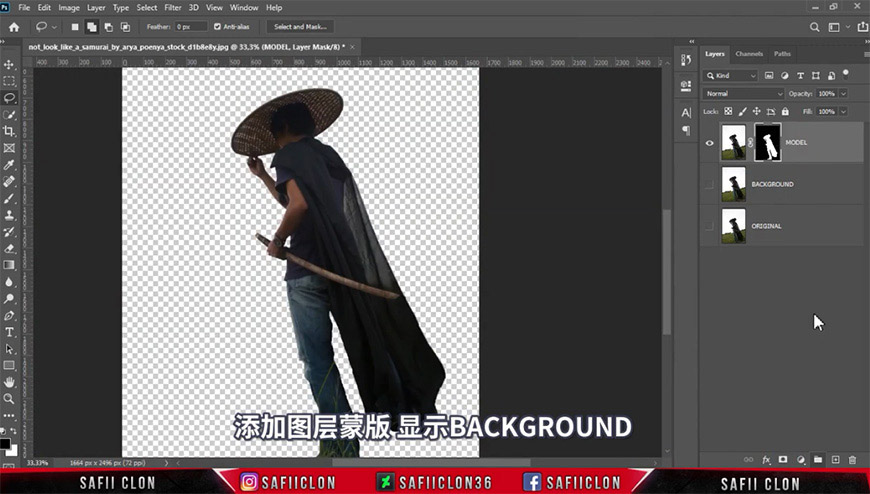Open the Filter menu

coord(173,8)
